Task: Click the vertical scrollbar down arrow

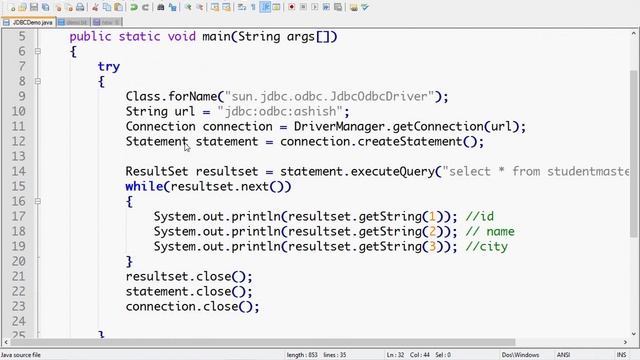Action: [634, 333]
